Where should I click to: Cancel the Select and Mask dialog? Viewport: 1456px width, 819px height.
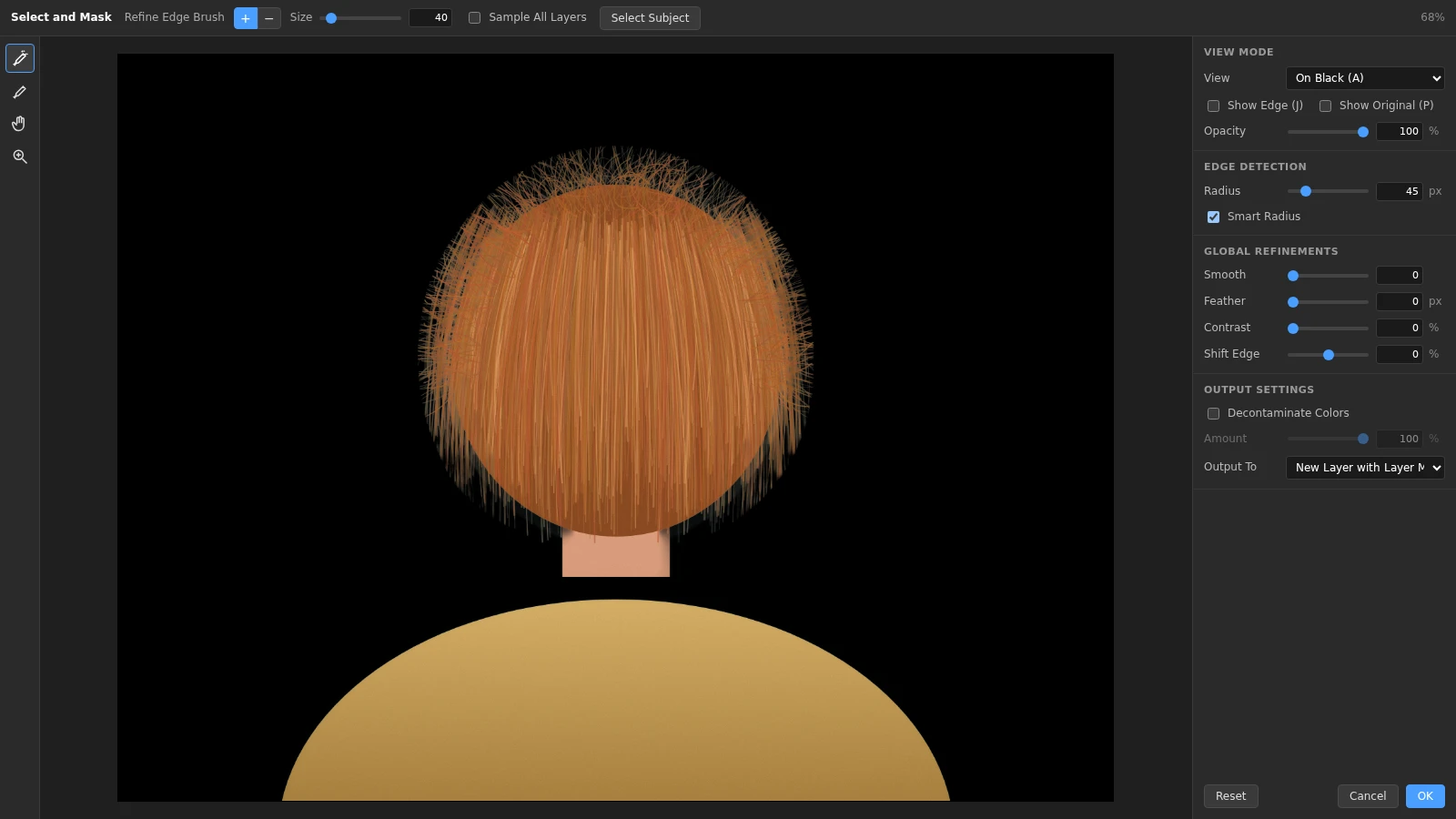[x=1368, y=796]
